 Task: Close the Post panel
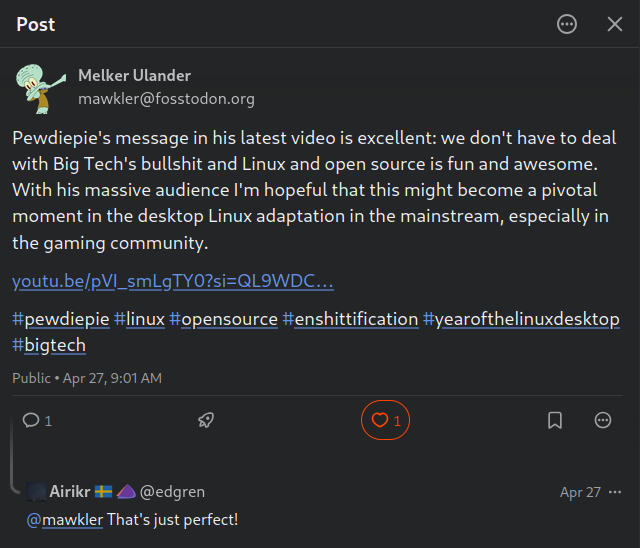615,24
